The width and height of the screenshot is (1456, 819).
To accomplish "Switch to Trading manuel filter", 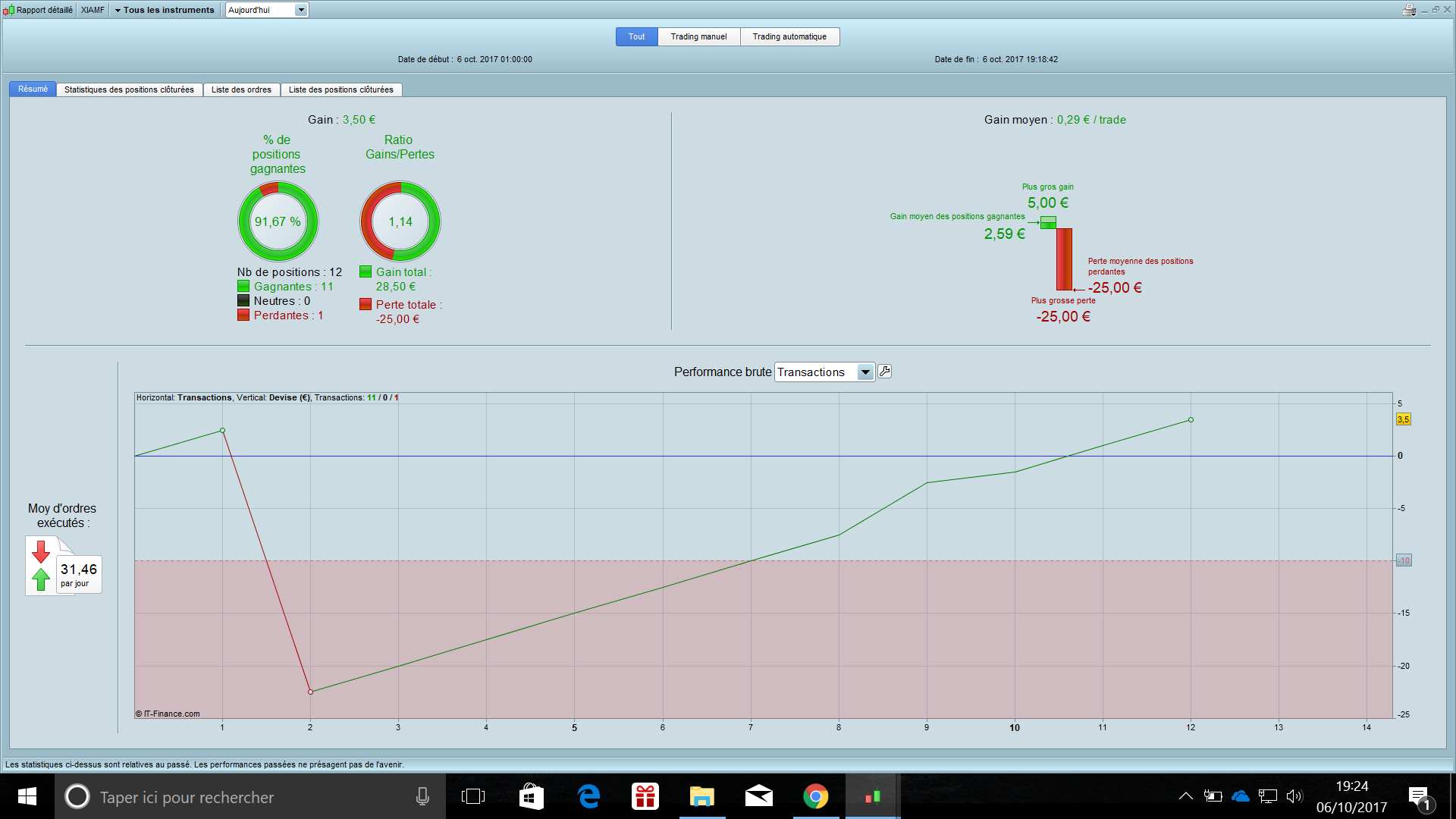I will (698, 36).
